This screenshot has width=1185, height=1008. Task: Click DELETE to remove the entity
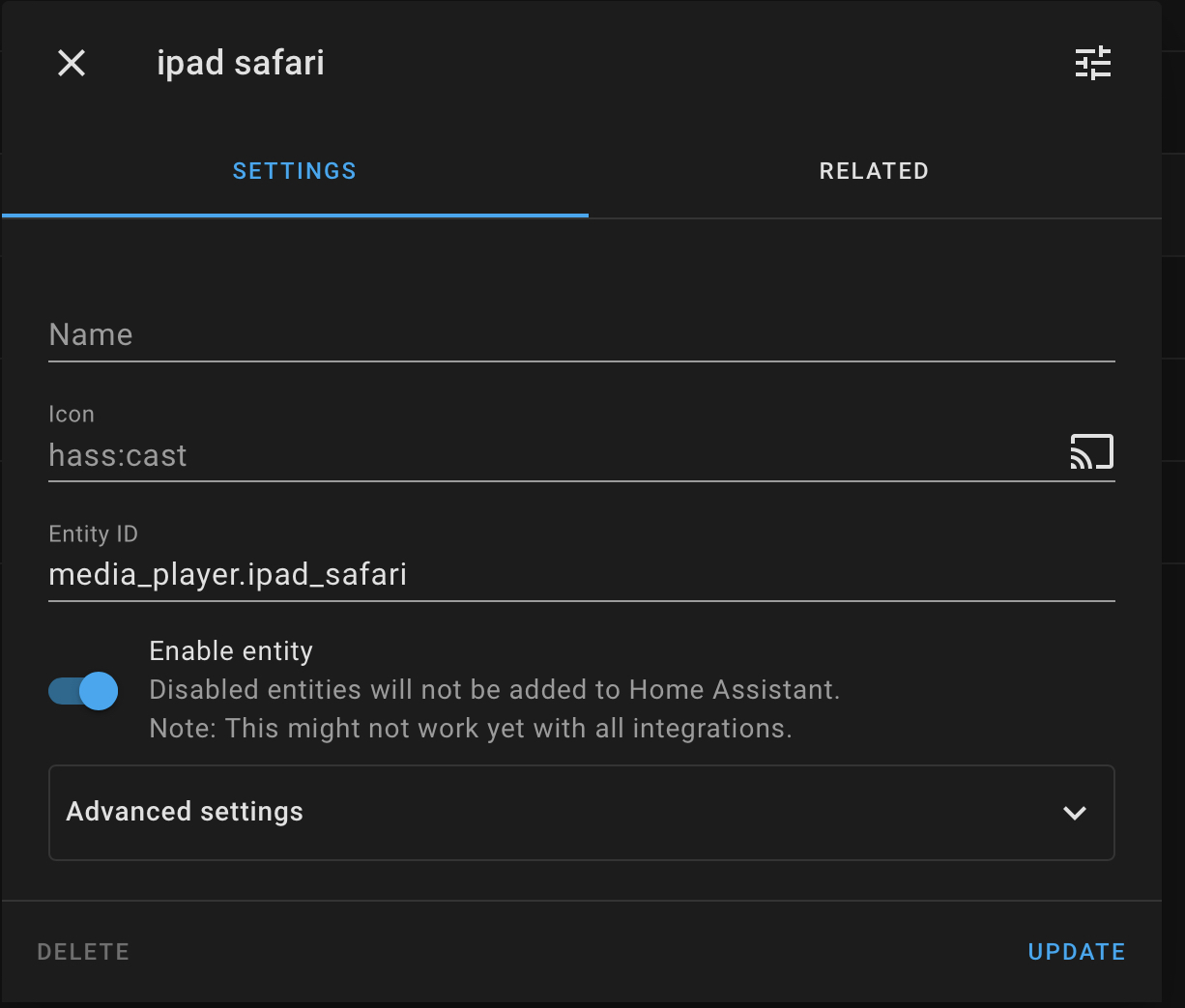pos(82,951)
